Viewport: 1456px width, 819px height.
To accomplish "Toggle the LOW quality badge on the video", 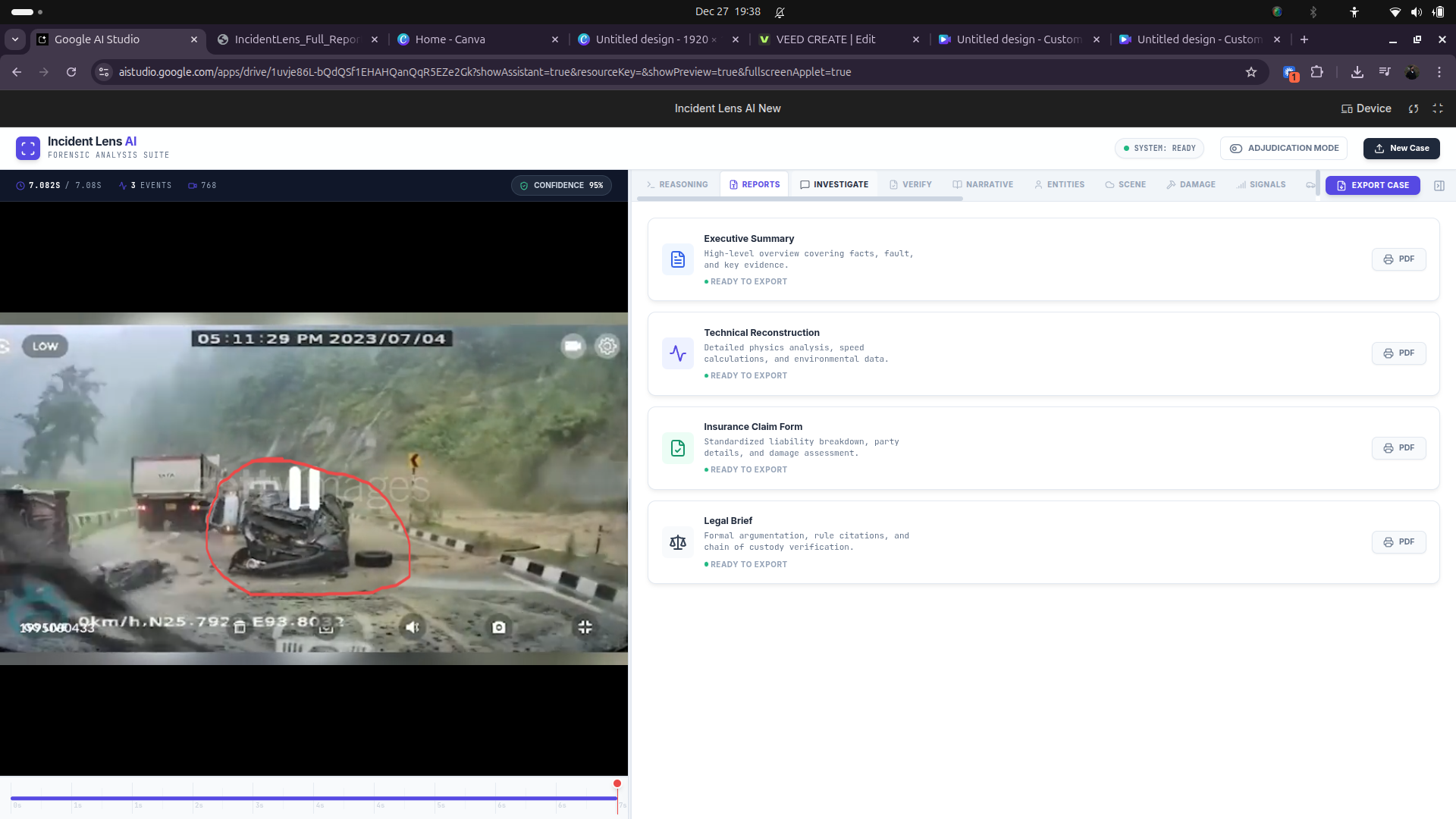I will click(x=45, y=347).
